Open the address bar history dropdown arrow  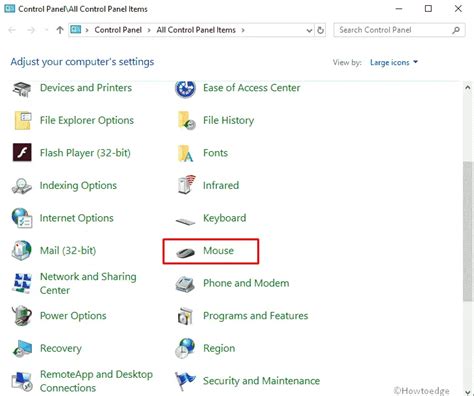tap(309, 30)
